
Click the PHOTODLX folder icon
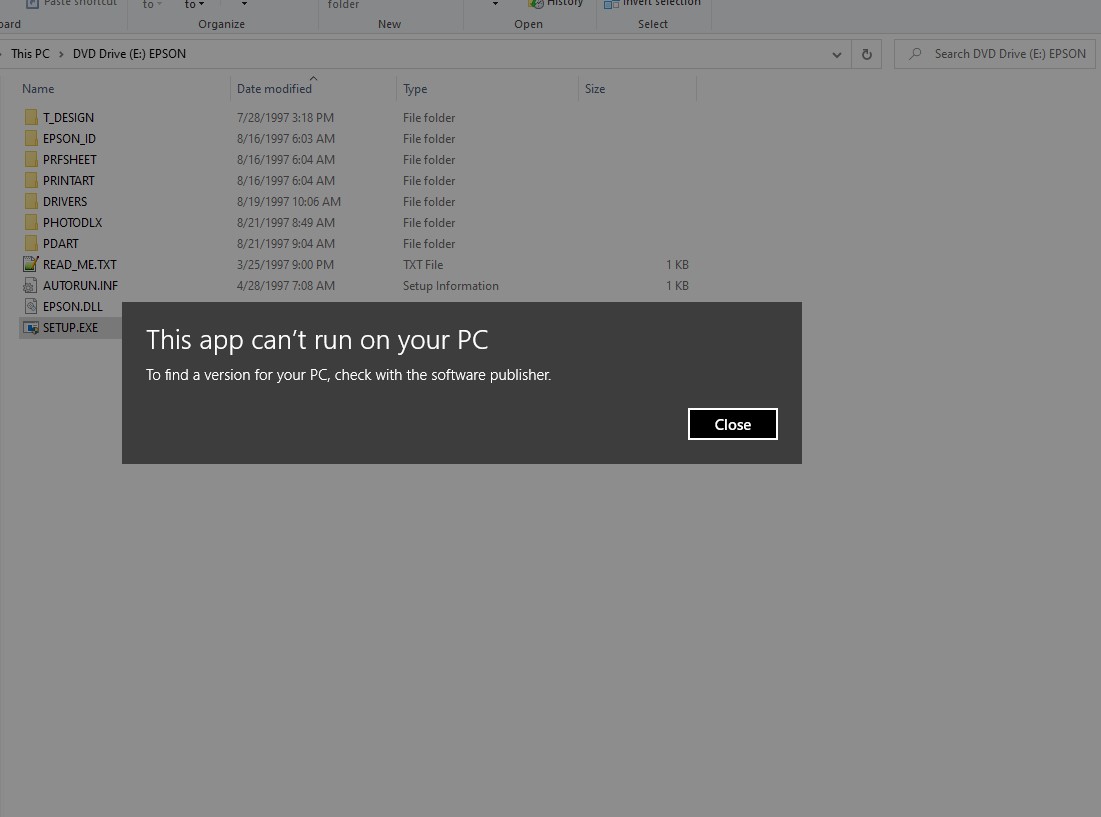pyautogui.click(x=31, y=222)
